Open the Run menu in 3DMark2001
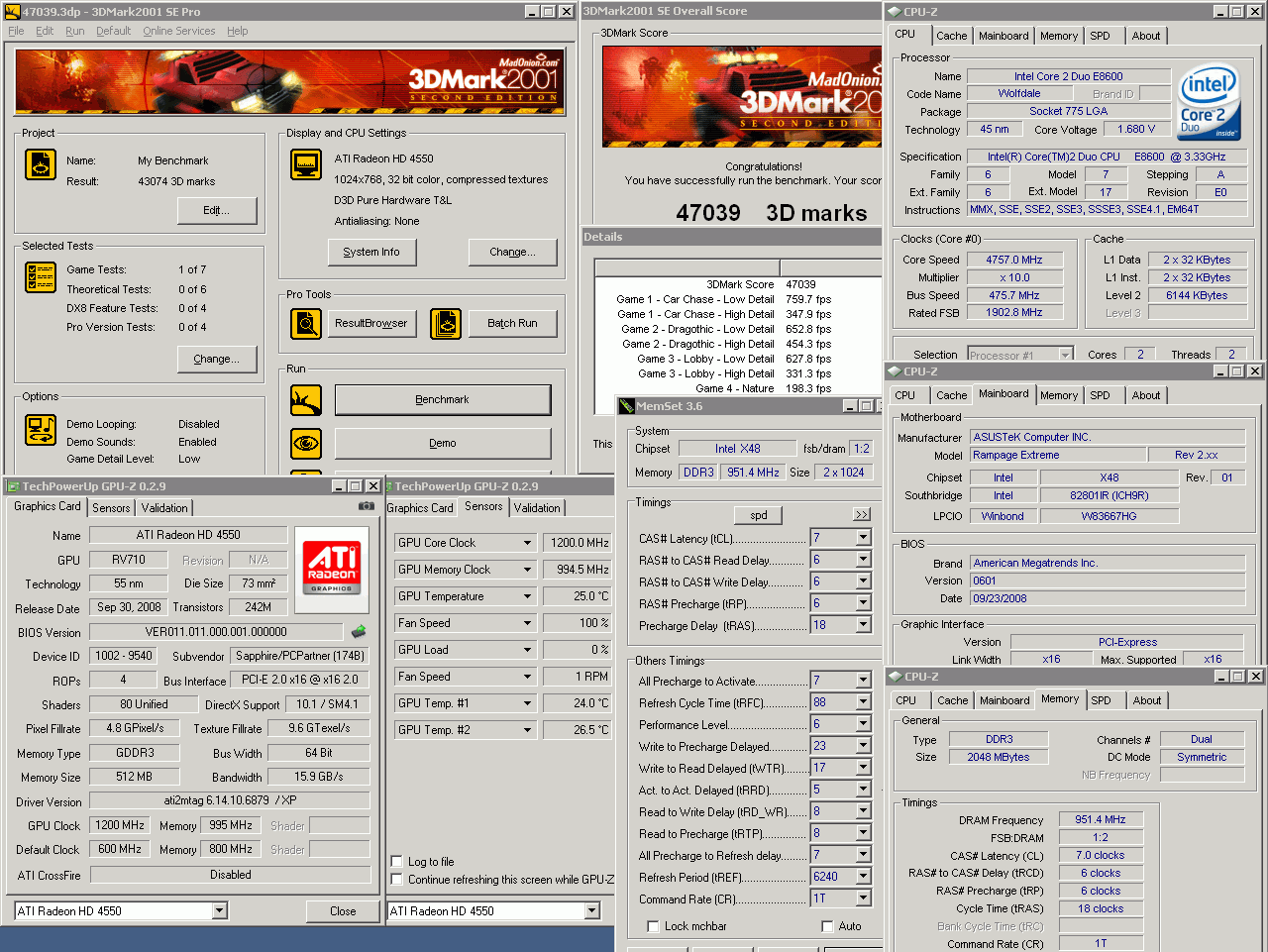Viewport: 1268px width, 952px height. coord(75,31)
